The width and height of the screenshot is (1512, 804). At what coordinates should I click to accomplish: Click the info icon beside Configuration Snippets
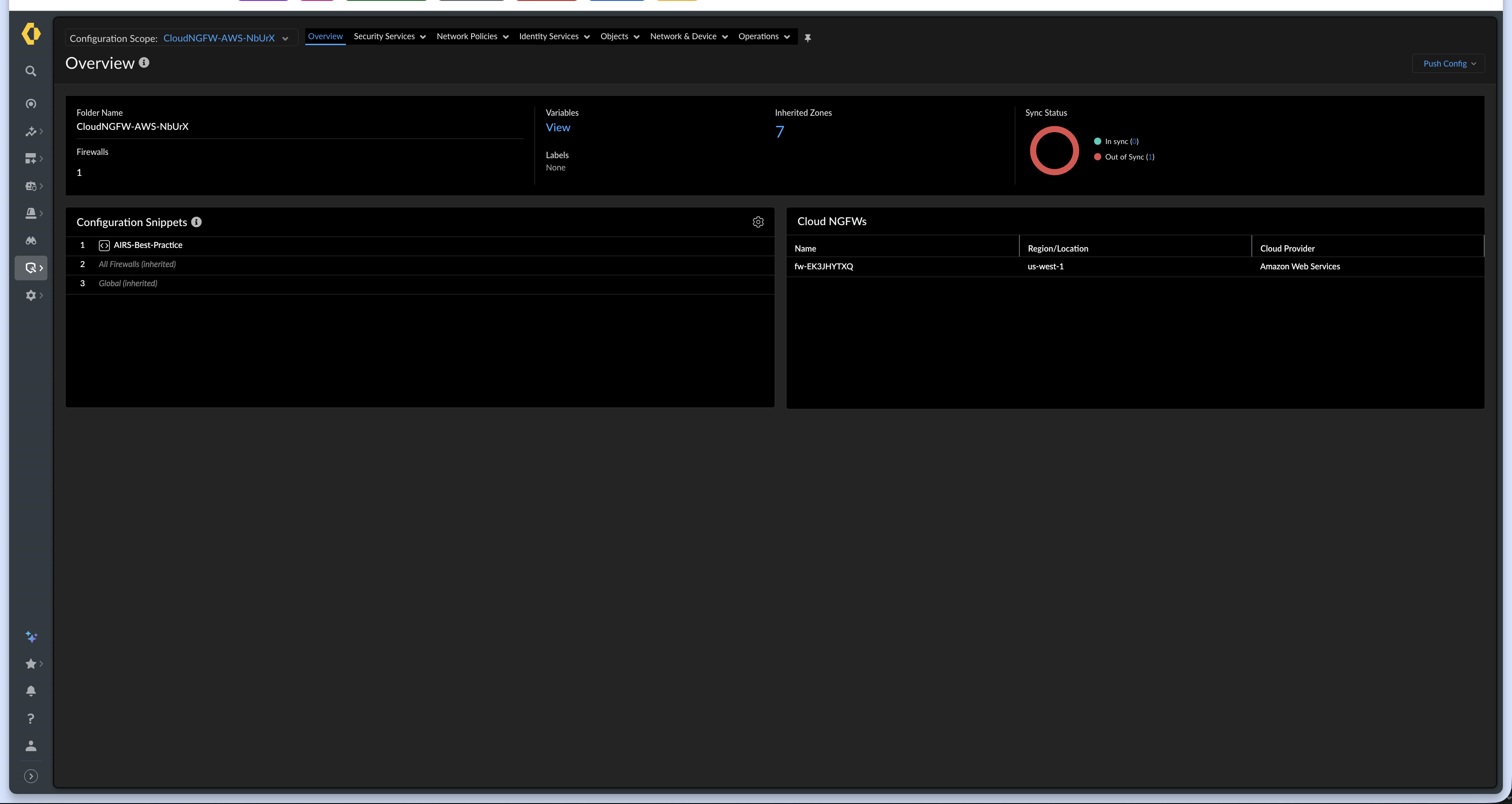coord(196,222)
